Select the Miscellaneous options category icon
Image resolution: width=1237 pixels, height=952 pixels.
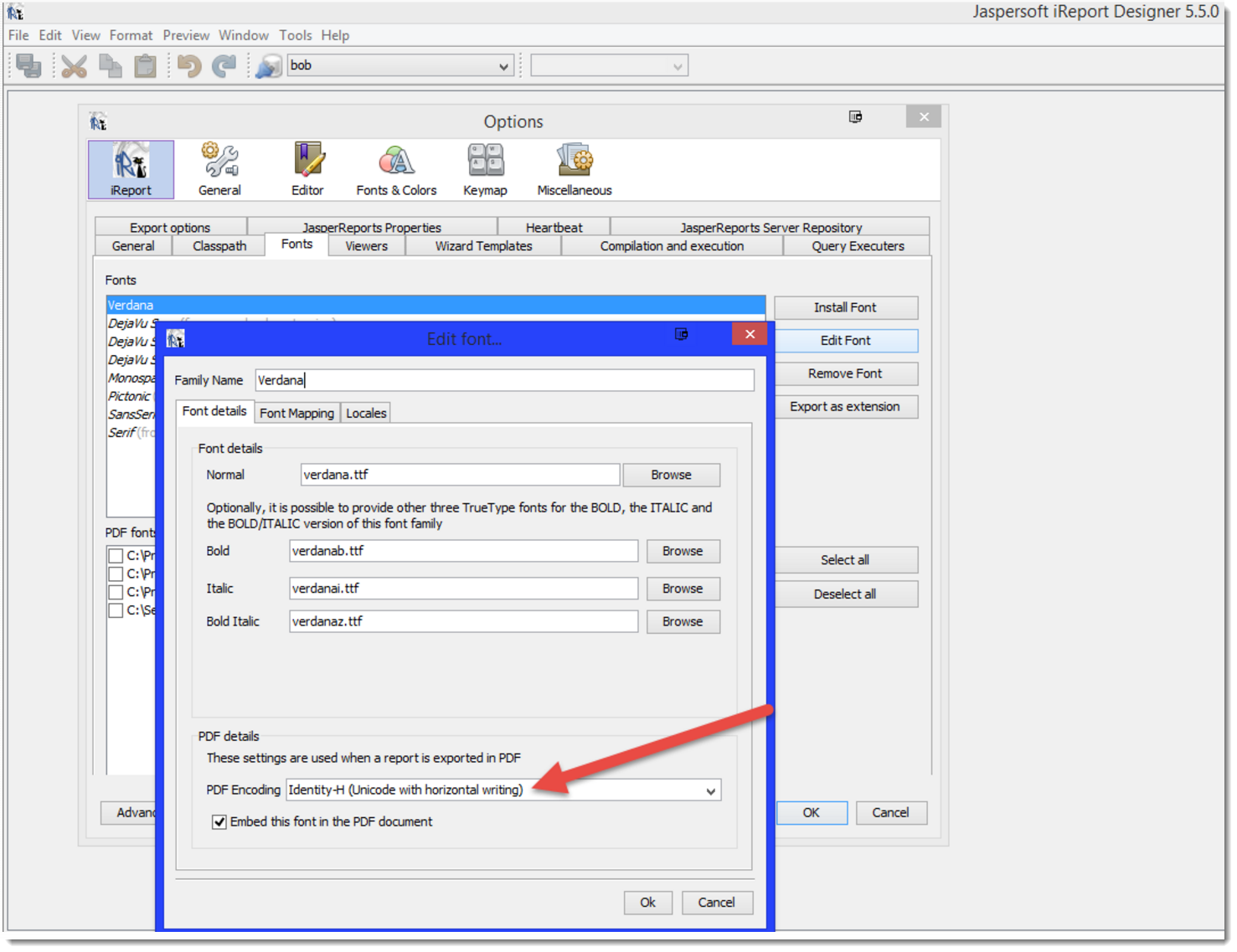(575, 169)
